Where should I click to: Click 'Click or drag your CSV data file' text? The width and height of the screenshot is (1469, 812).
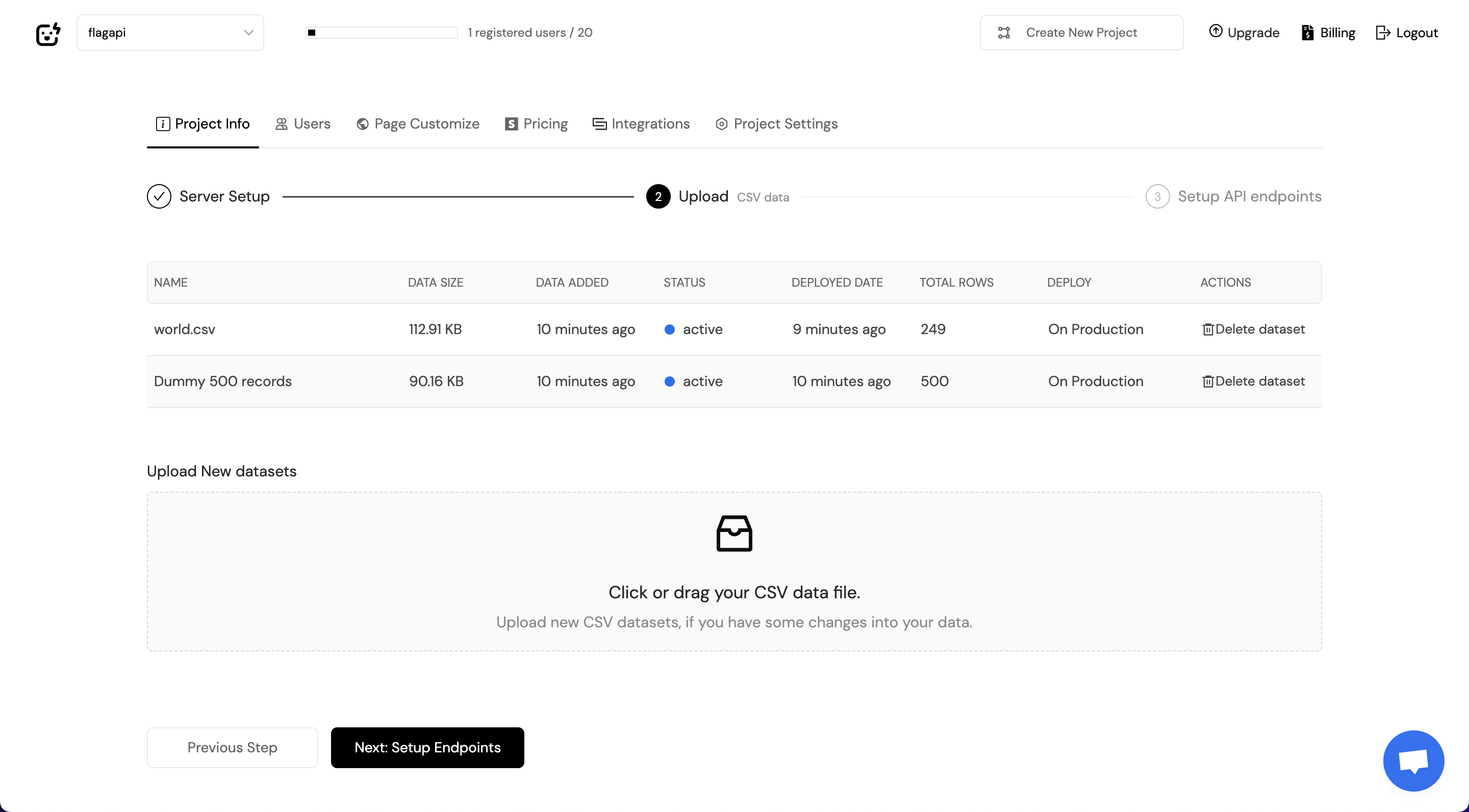(734, 593)
